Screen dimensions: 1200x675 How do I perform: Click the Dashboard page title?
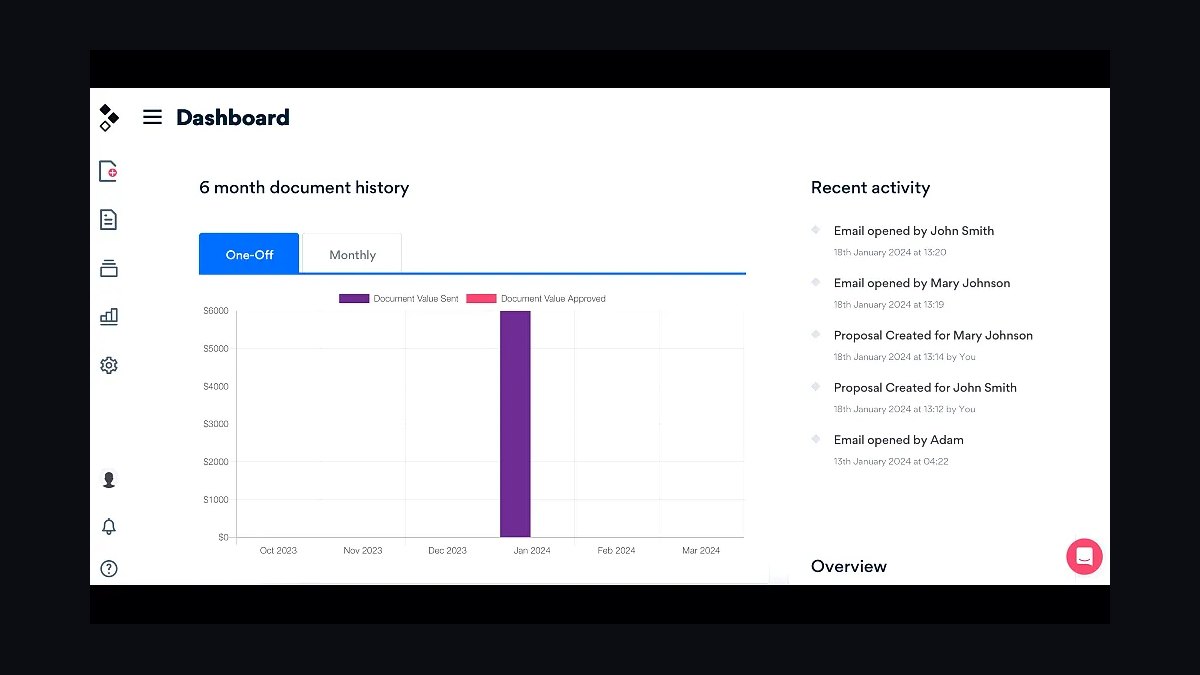[x=233, y=117]
